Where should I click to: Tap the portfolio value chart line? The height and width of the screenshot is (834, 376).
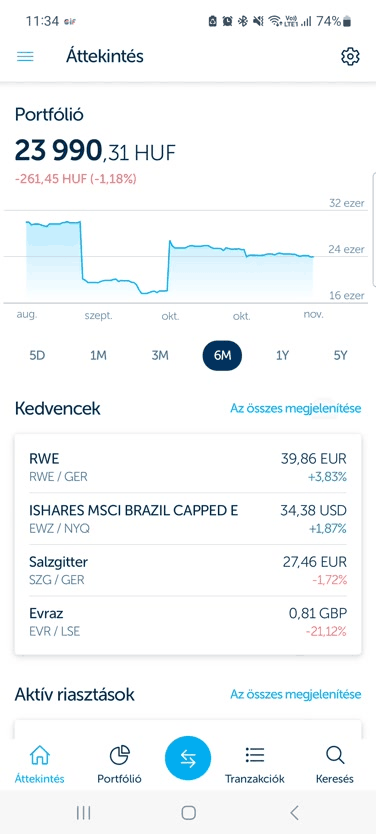point(170,257)
